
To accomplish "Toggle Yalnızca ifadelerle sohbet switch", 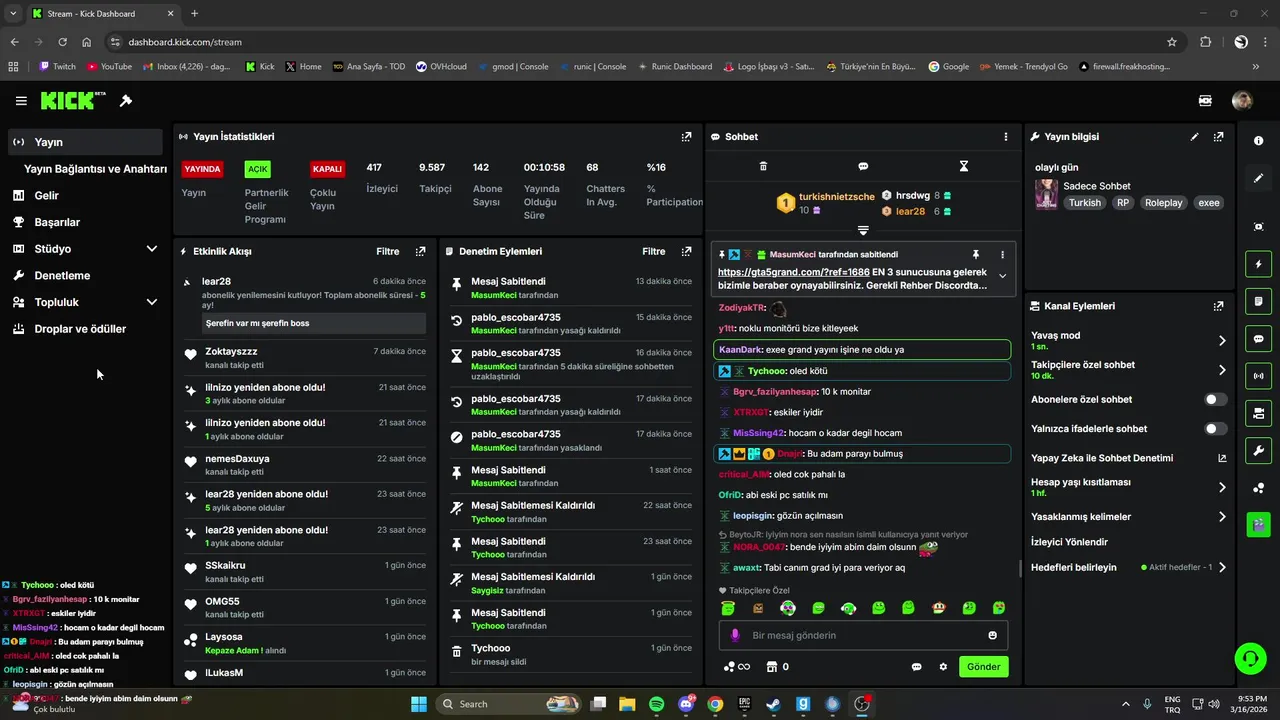I will coord(1215,429).
